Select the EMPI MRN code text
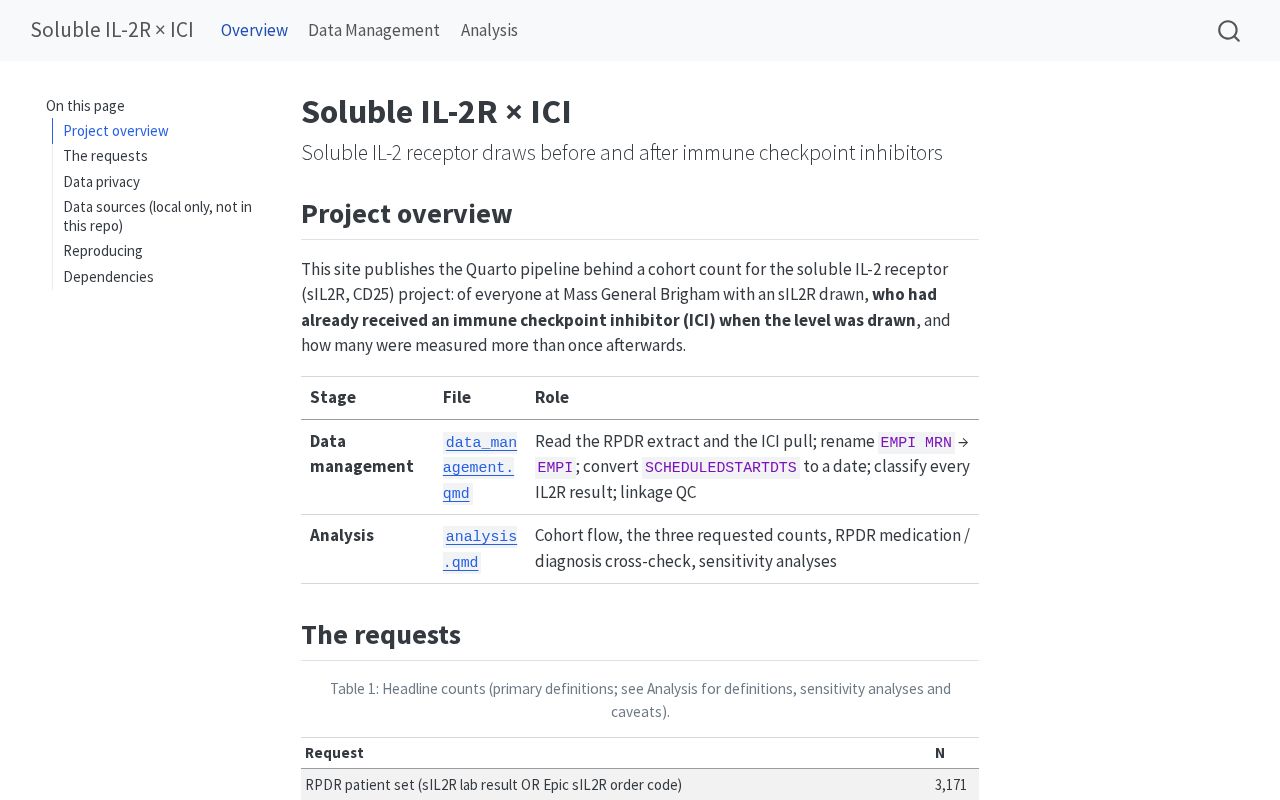 coord(916,442)
